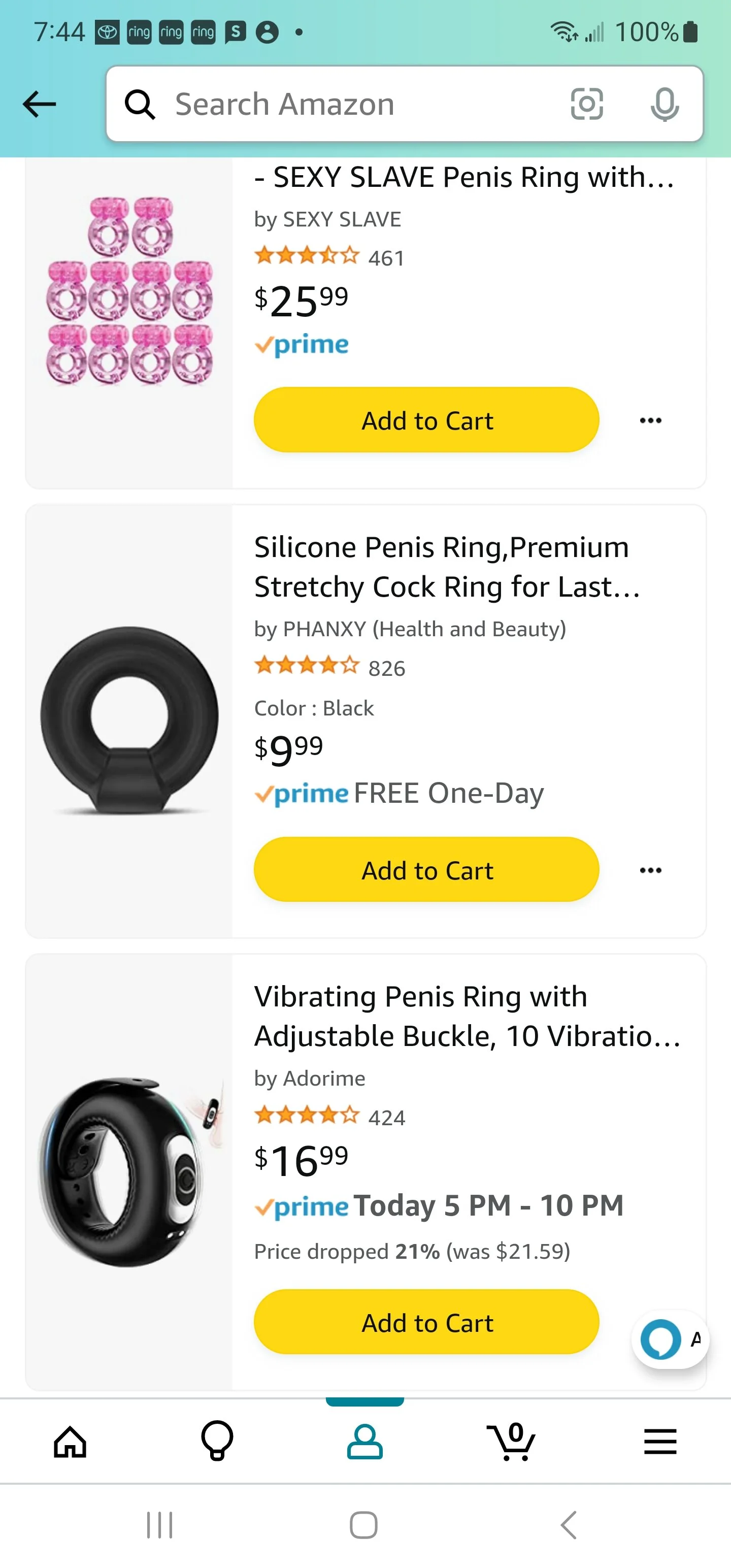Viewport: 731px width, 1568px height.
Task: Tap the microphone voice search icon
Action: [664, 104]
